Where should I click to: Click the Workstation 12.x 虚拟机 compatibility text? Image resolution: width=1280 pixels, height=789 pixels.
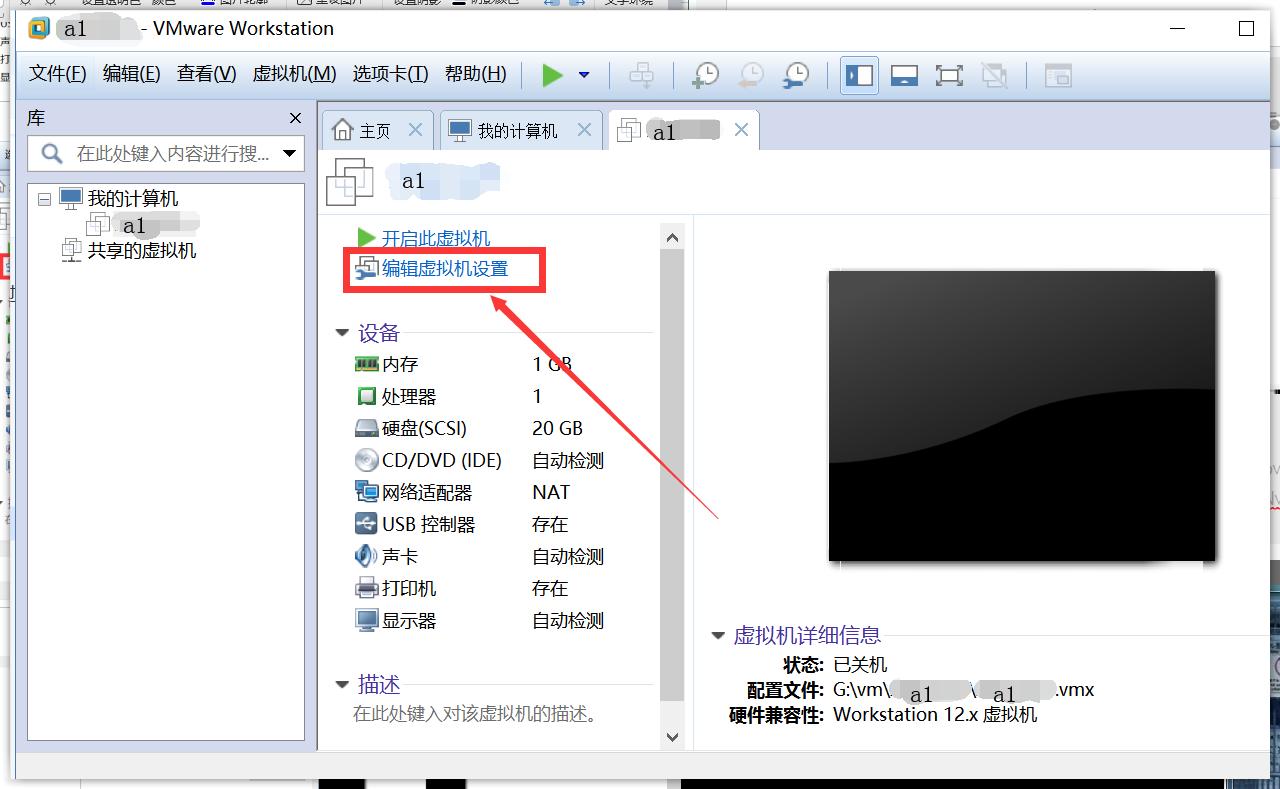pos(935,715)
